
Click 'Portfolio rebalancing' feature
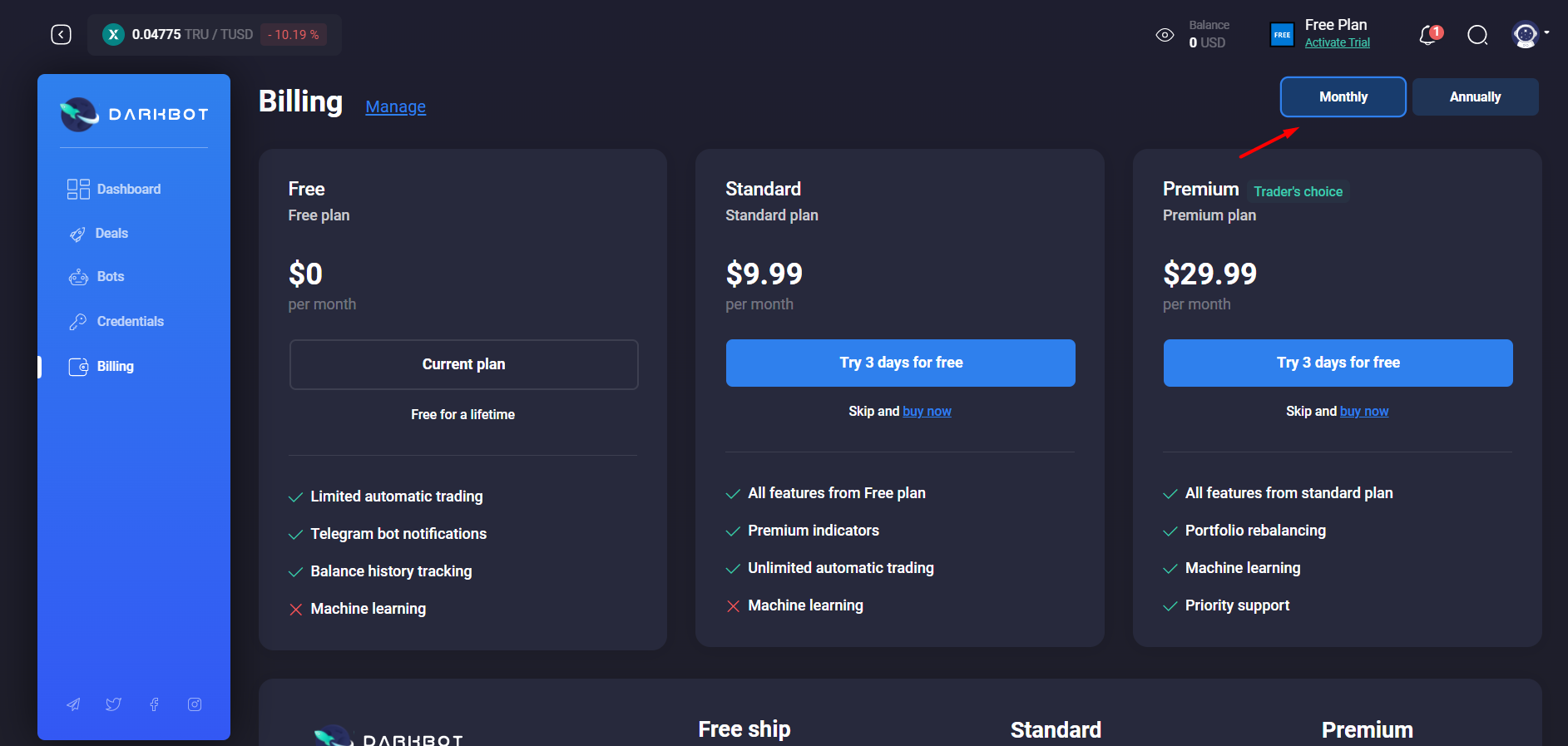tap(1255, 531)
